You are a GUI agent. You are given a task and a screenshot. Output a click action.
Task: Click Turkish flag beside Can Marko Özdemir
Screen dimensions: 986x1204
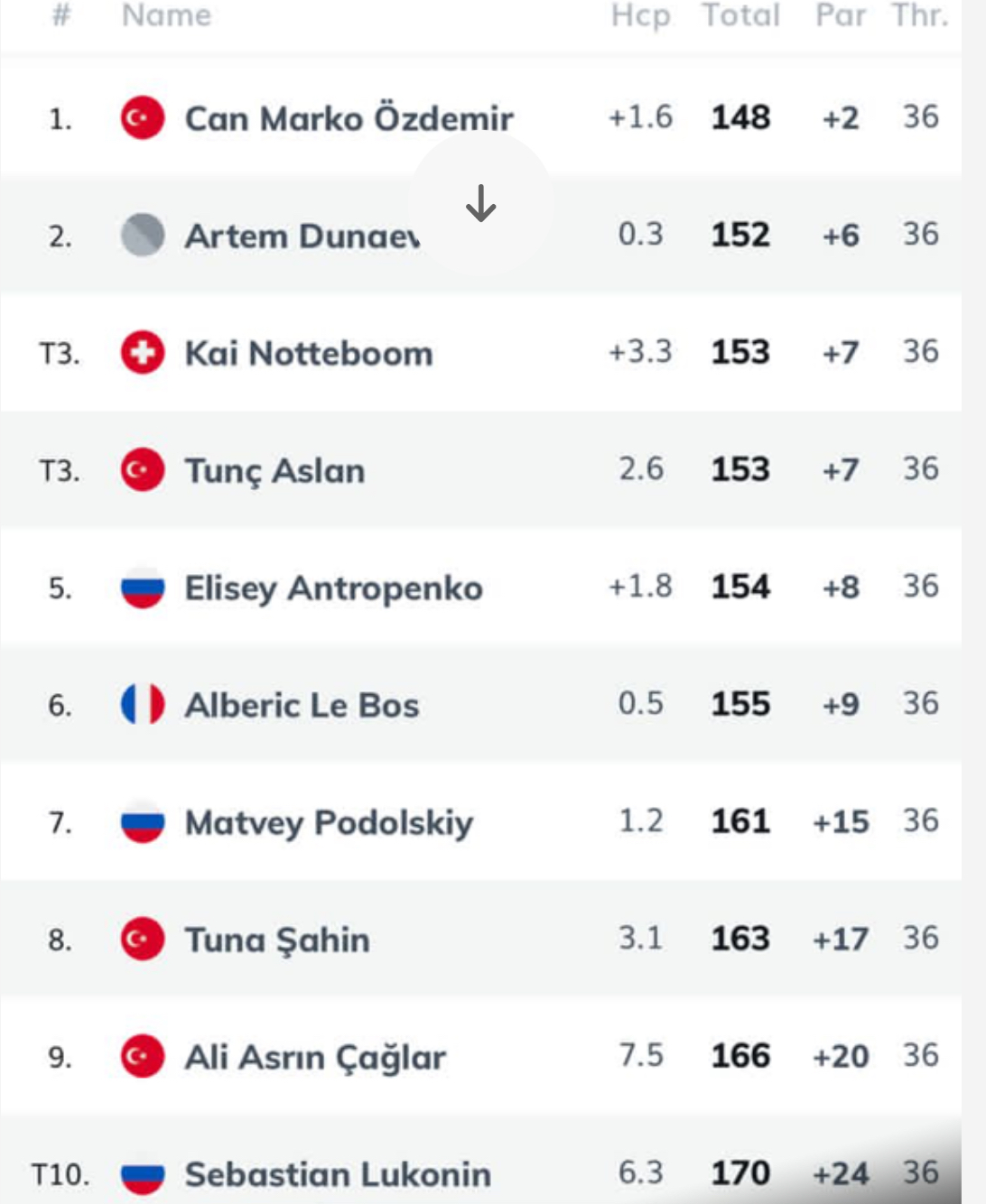(143, 118)
